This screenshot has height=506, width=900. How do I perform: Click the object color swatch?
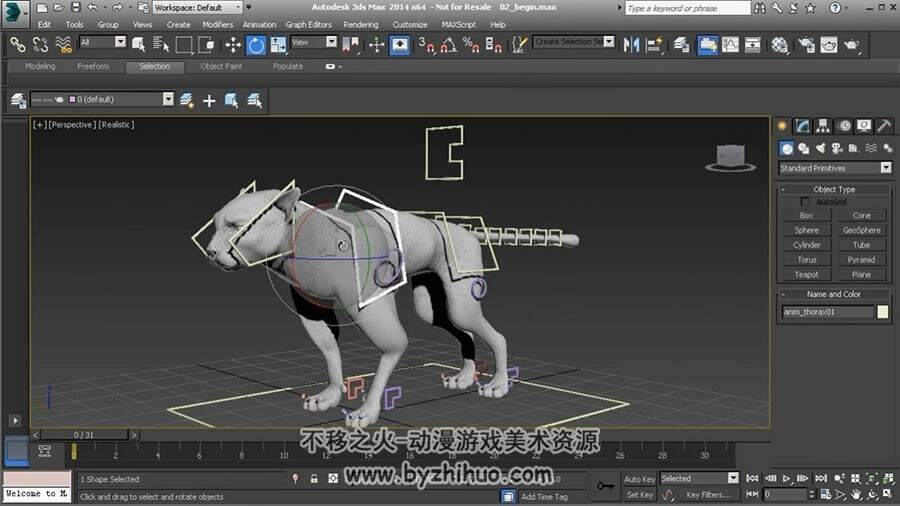[x=883, y=312]
